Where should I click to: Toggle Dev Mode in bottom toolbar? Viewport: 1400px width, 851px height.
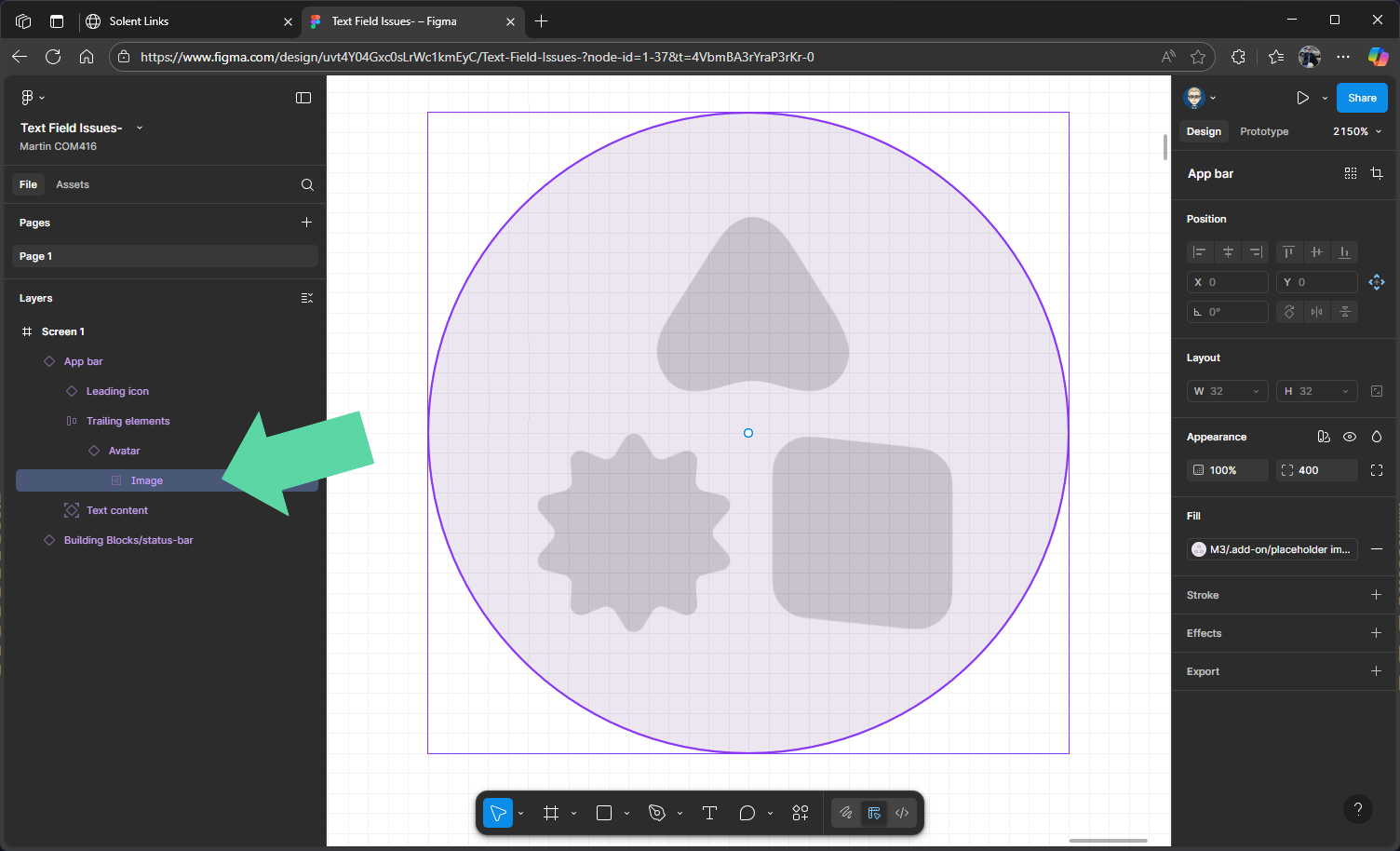point(902,813)
